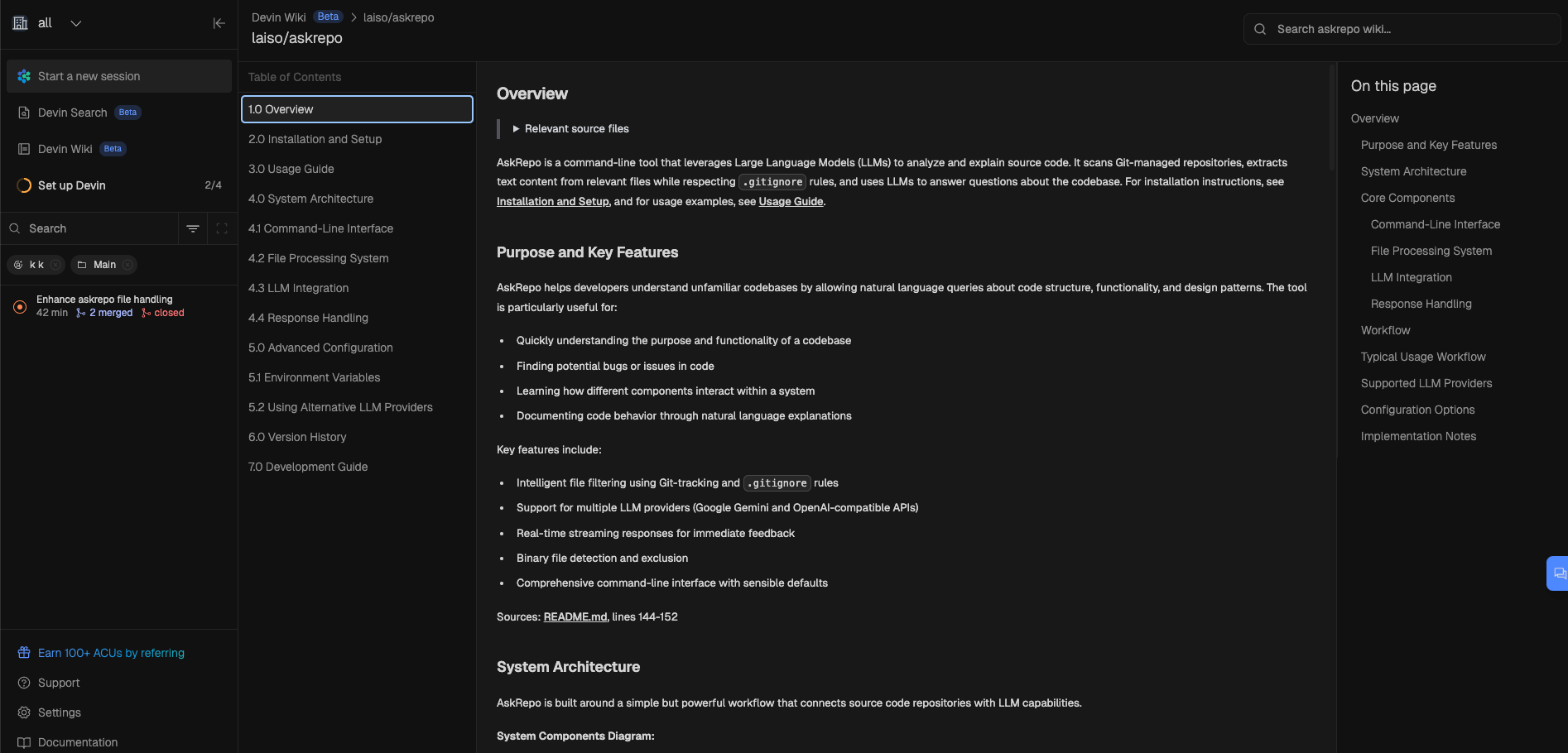Jump to 'File Processing System' in On this page

click(x=1431, y=251)
